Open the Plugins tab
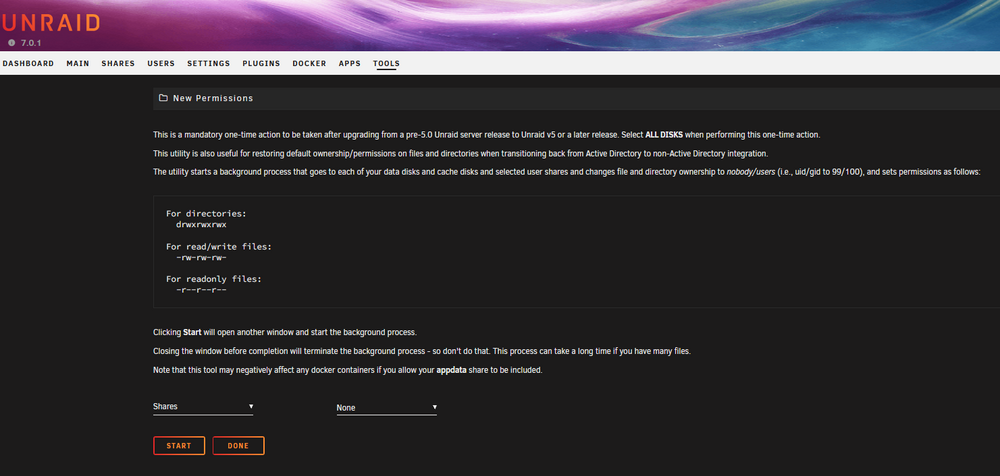This screenshot has height=476, width=1000. 261,64
